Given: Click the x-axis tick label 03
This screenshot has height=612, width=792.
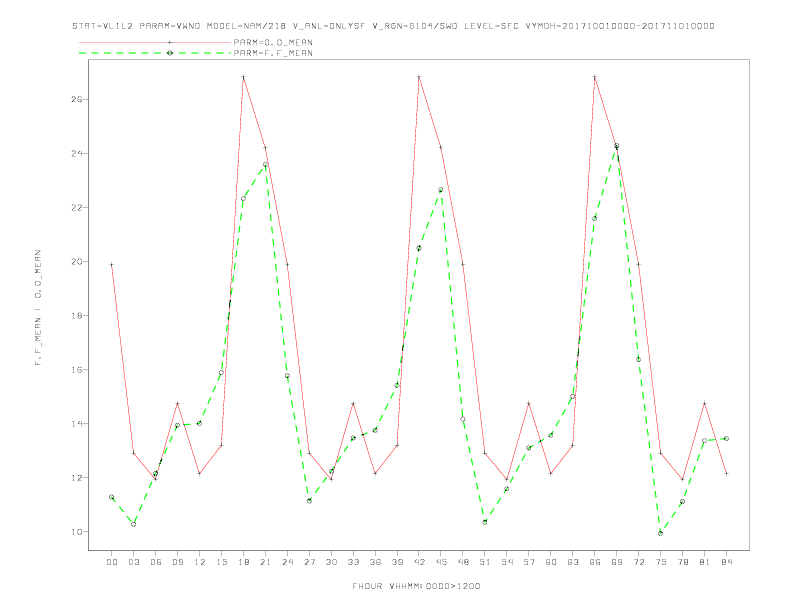Looking at the screenshot, I should click(133, 562).
